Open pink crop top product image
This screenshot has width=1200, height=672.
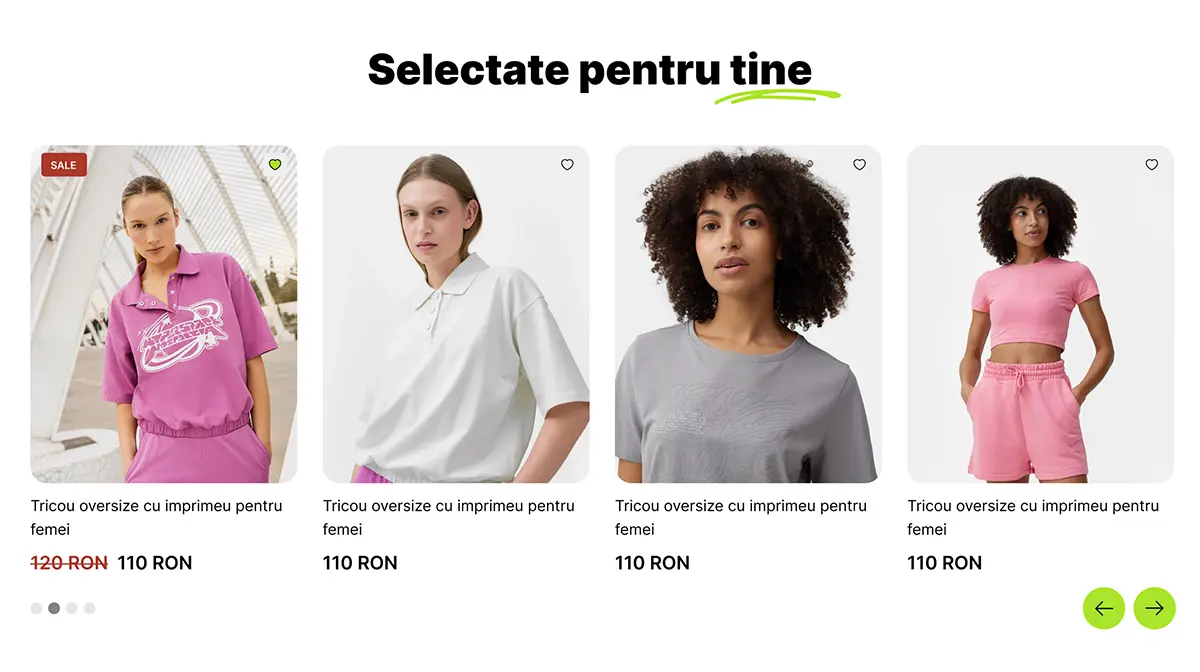(1040, 315)
